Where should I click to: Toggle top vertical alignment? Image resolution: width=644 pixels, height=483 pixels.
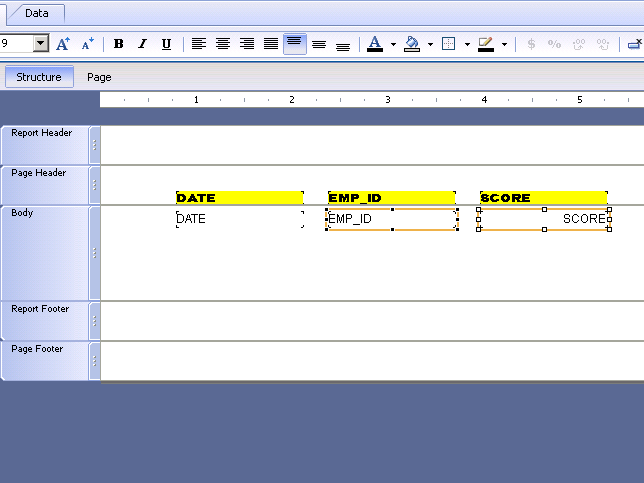294,44
